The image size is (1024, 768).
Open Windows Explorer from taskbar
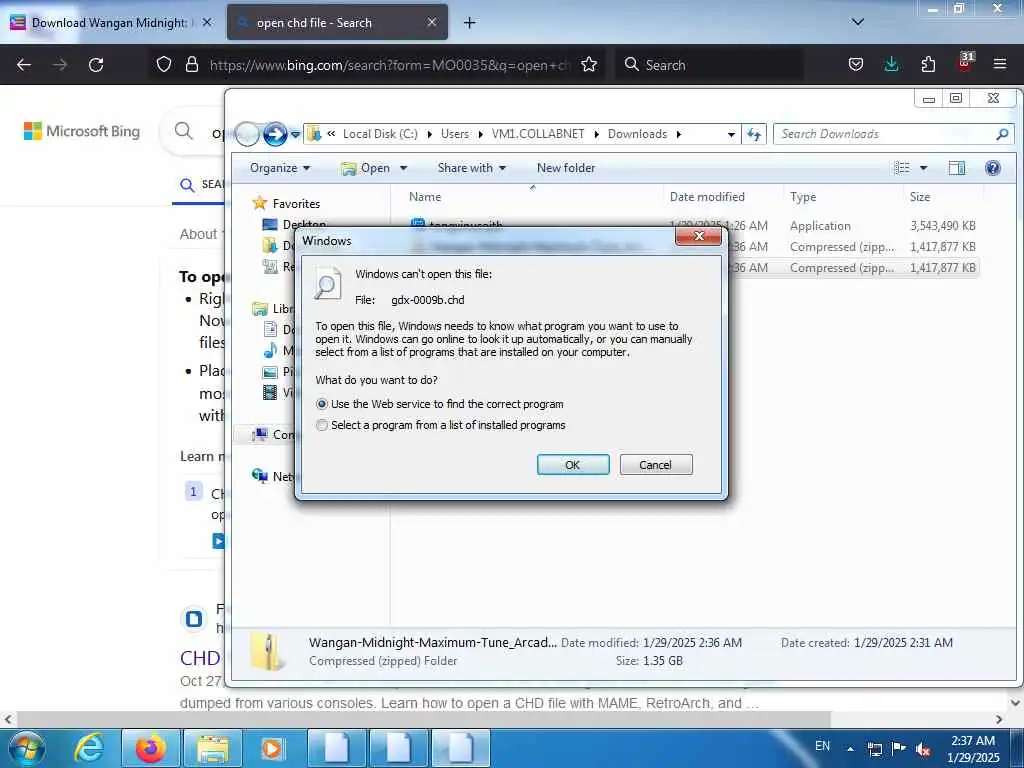[x=213, y=748]
